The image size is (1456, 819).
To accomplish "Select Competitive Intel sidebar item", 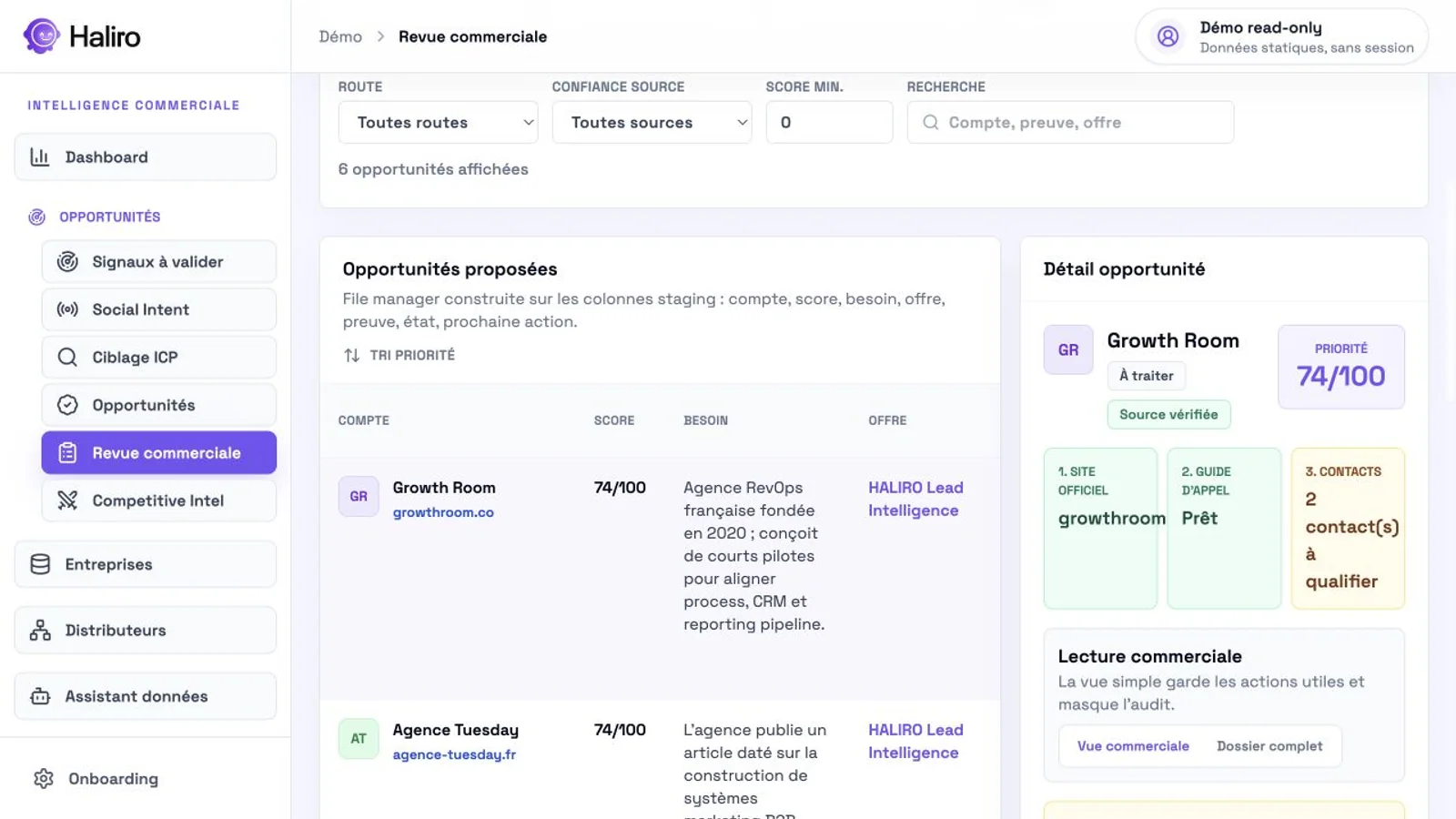I will tap(159, 500).
